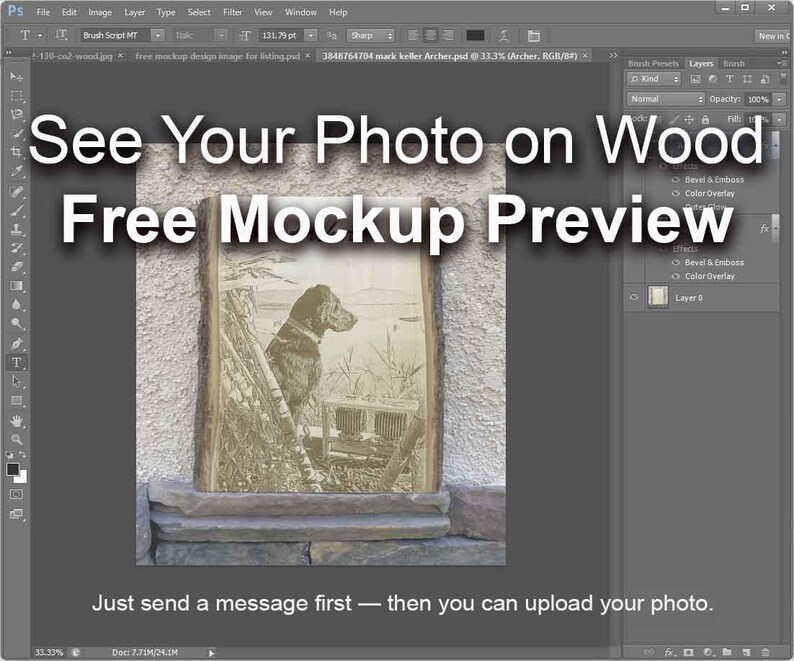
Task: Open the Window menu
Action: point(300,12)
